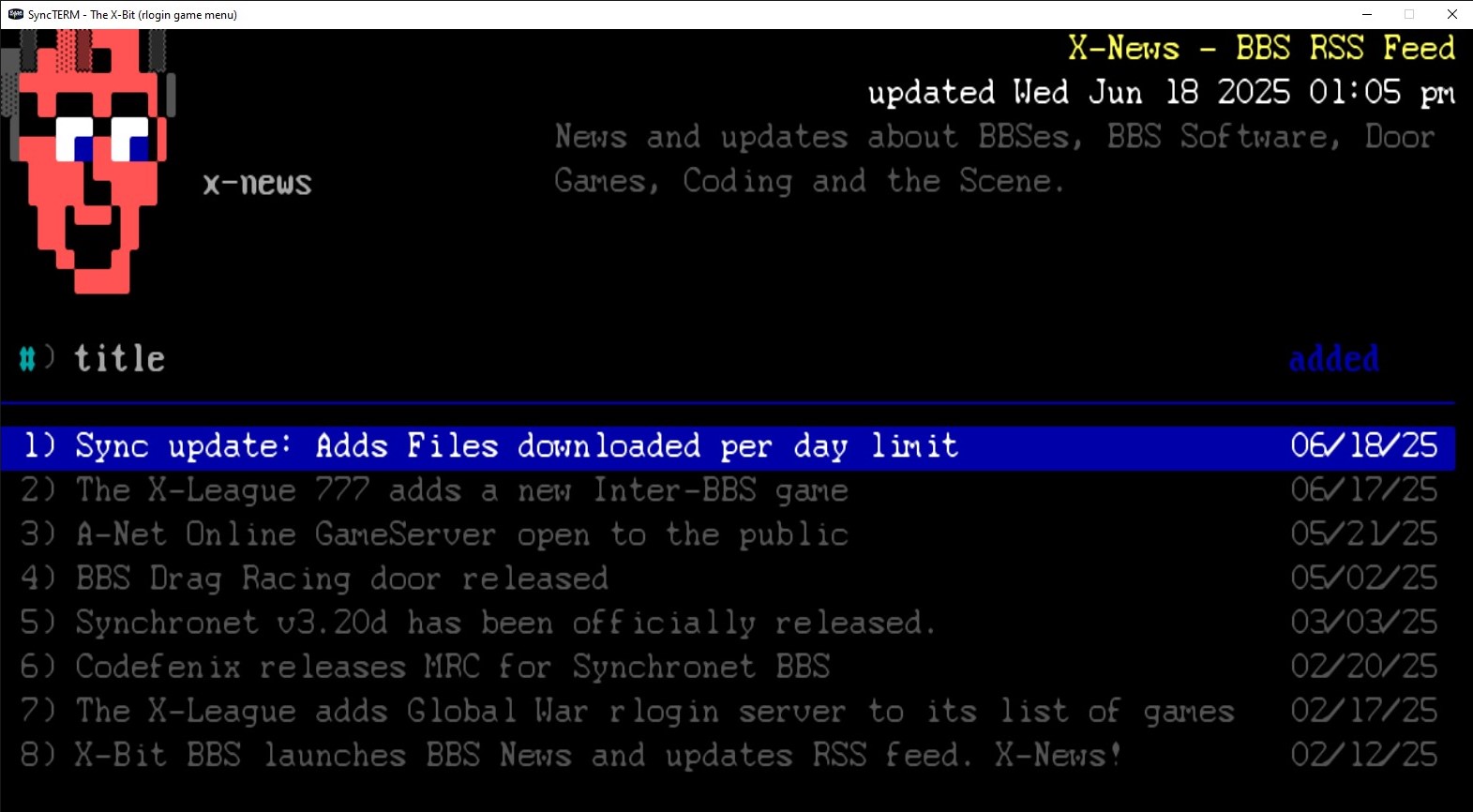This screenshot has width=1473, height=812.
Task: Click the X-News BBS RSS Feed heading
Action: (1261, 48)
